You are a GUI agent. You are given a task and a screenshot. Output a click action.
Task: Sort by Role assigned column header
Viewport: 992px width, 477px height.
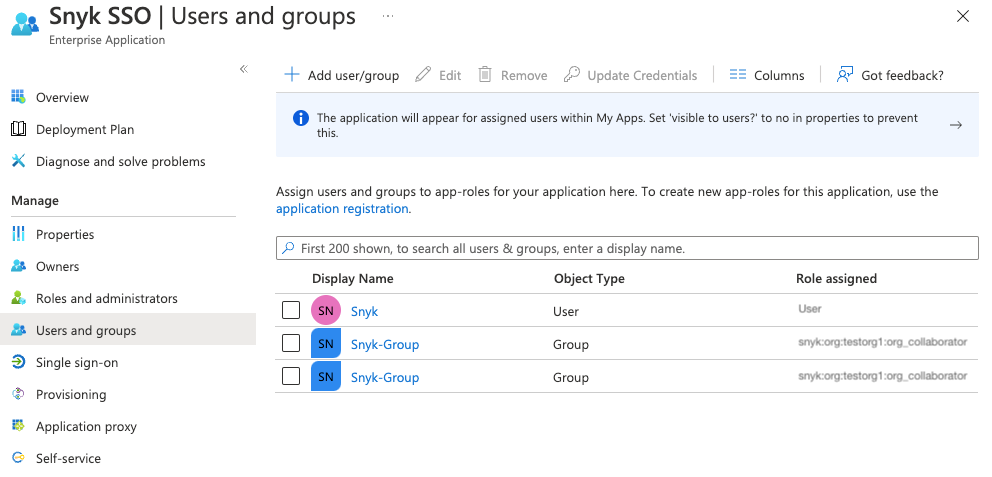click(836, 278)
